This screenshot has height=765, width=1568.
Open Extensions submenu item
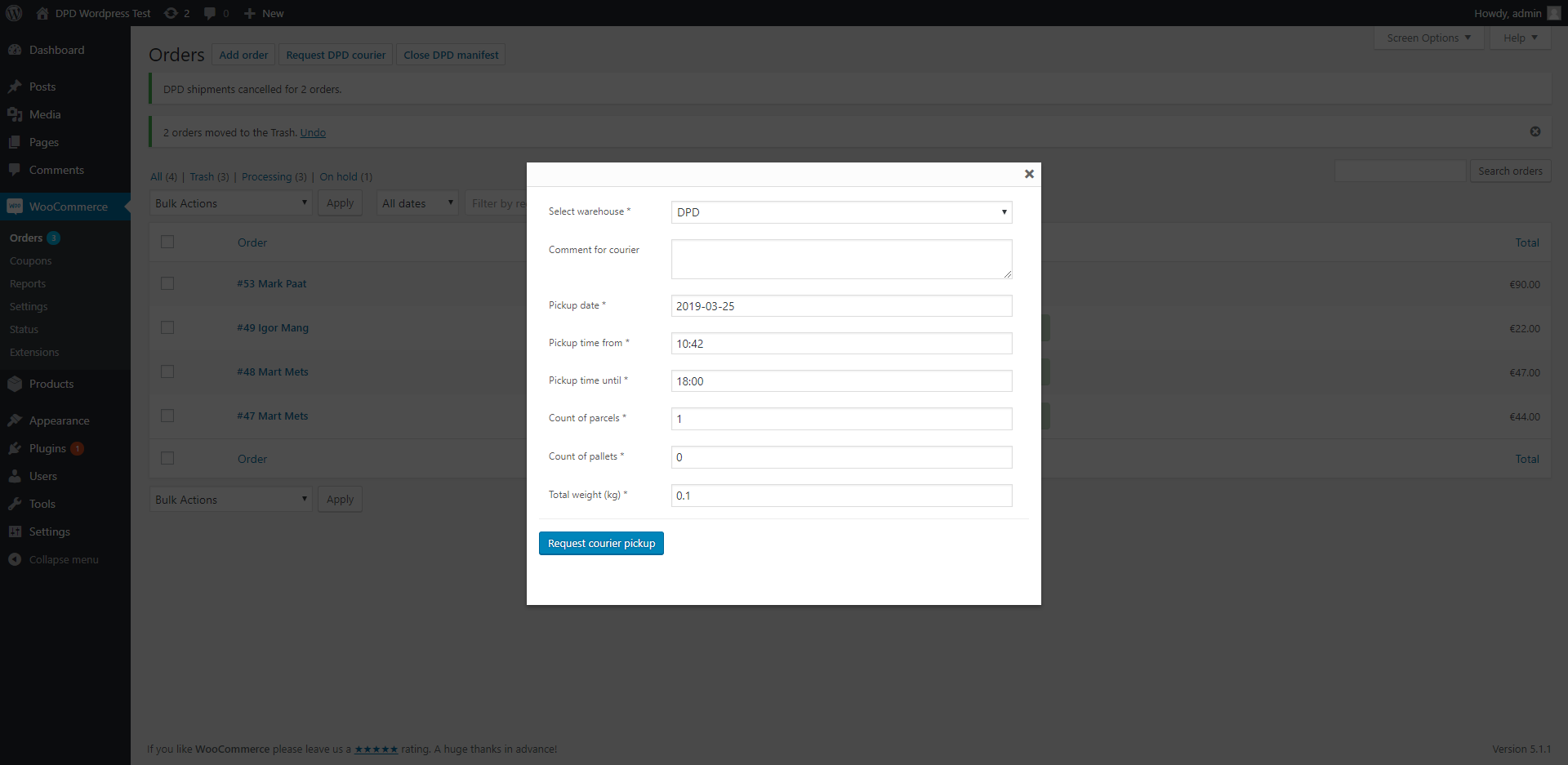[x=34, y=353]
